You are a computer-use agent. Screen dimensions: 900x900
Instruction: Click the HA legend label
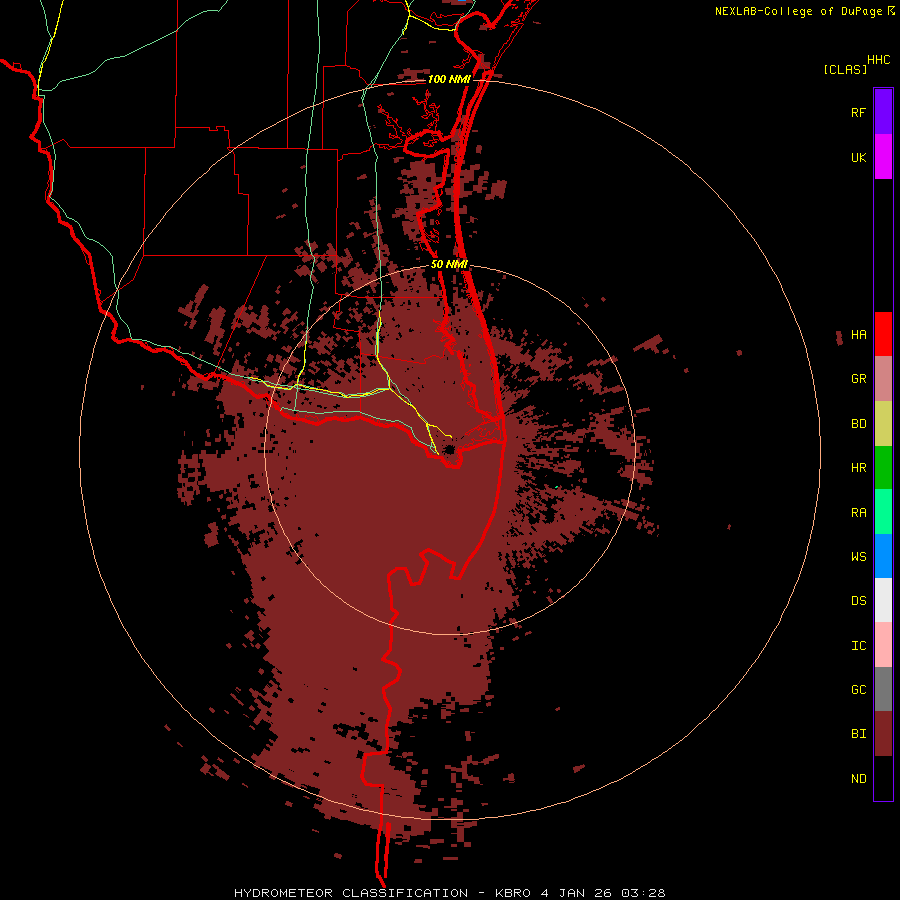(x=859, y=335)
